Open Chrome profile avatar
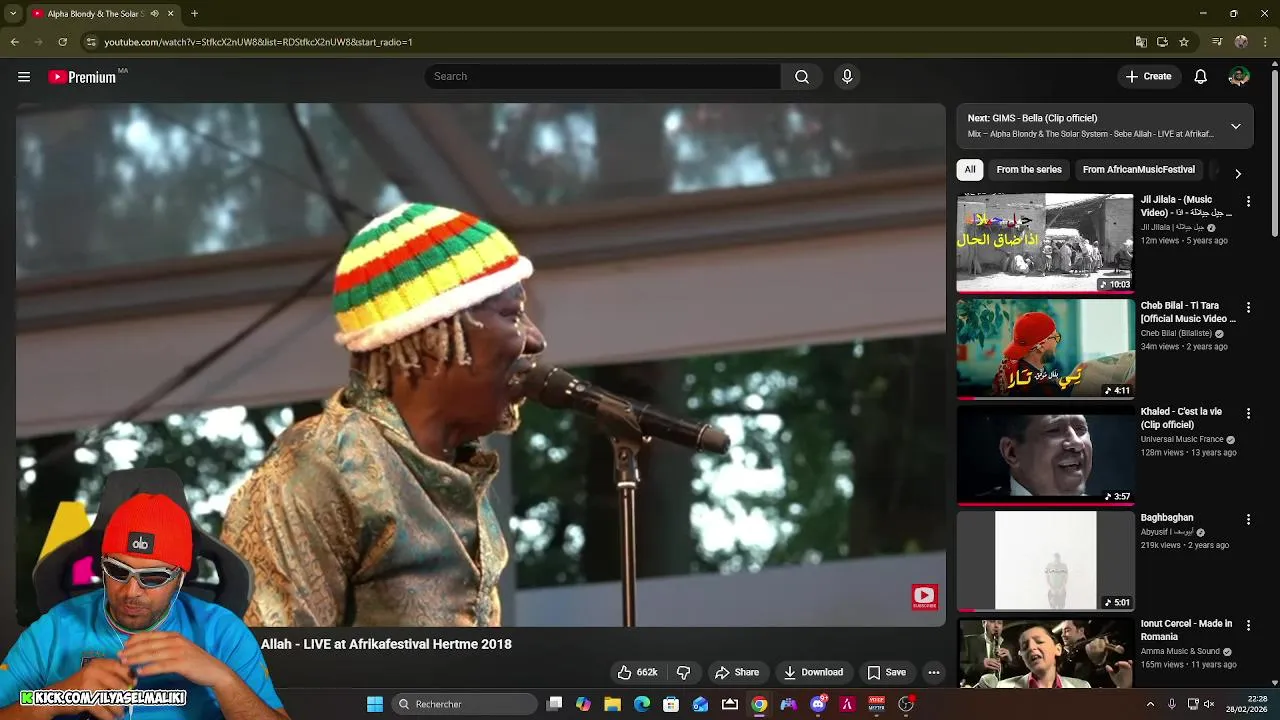Screen dimensions: 1280x720 (x=1241, y=42)
